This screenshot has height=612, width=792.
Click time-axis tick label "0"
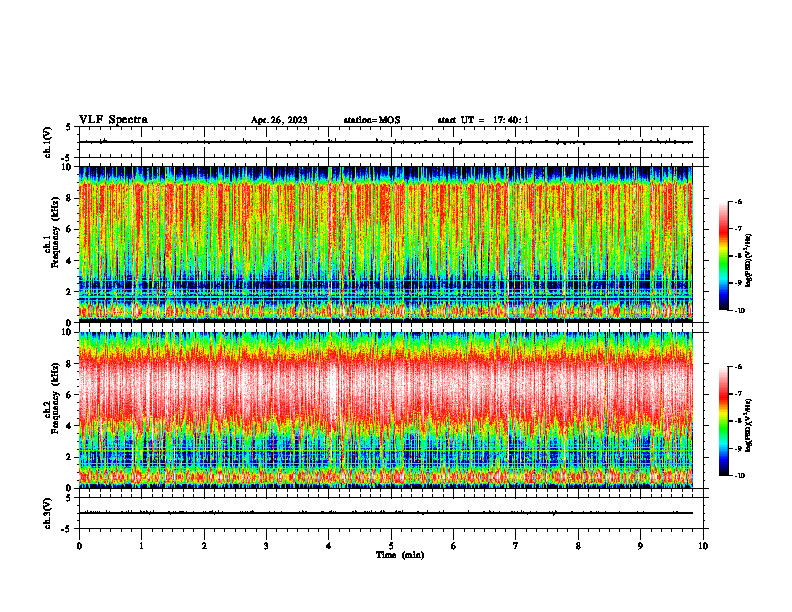pos(79,546)
